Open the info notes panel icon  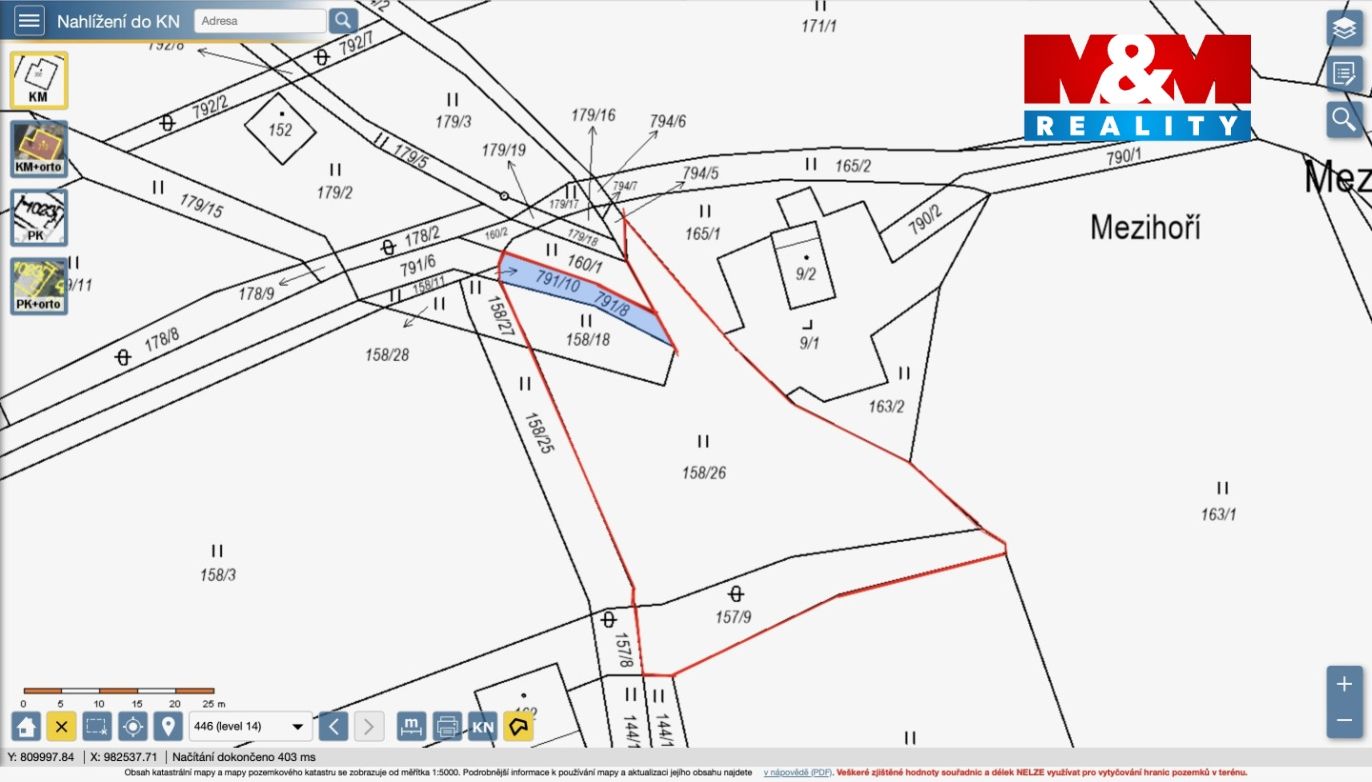point(1344,74)
